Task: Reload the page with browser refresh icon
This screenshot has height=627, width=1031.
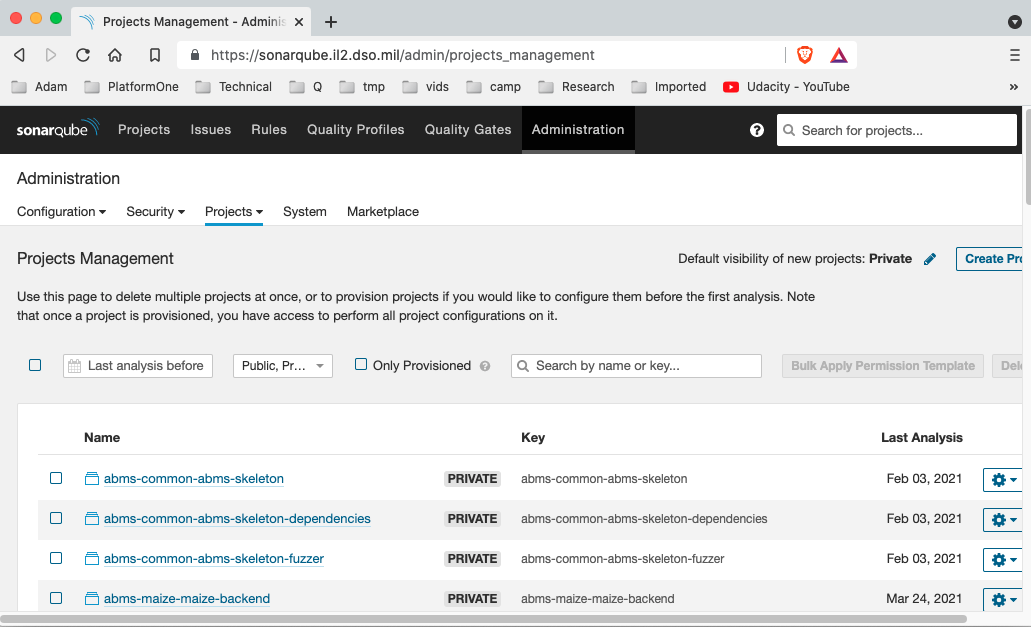Action: tap(83, 55)
